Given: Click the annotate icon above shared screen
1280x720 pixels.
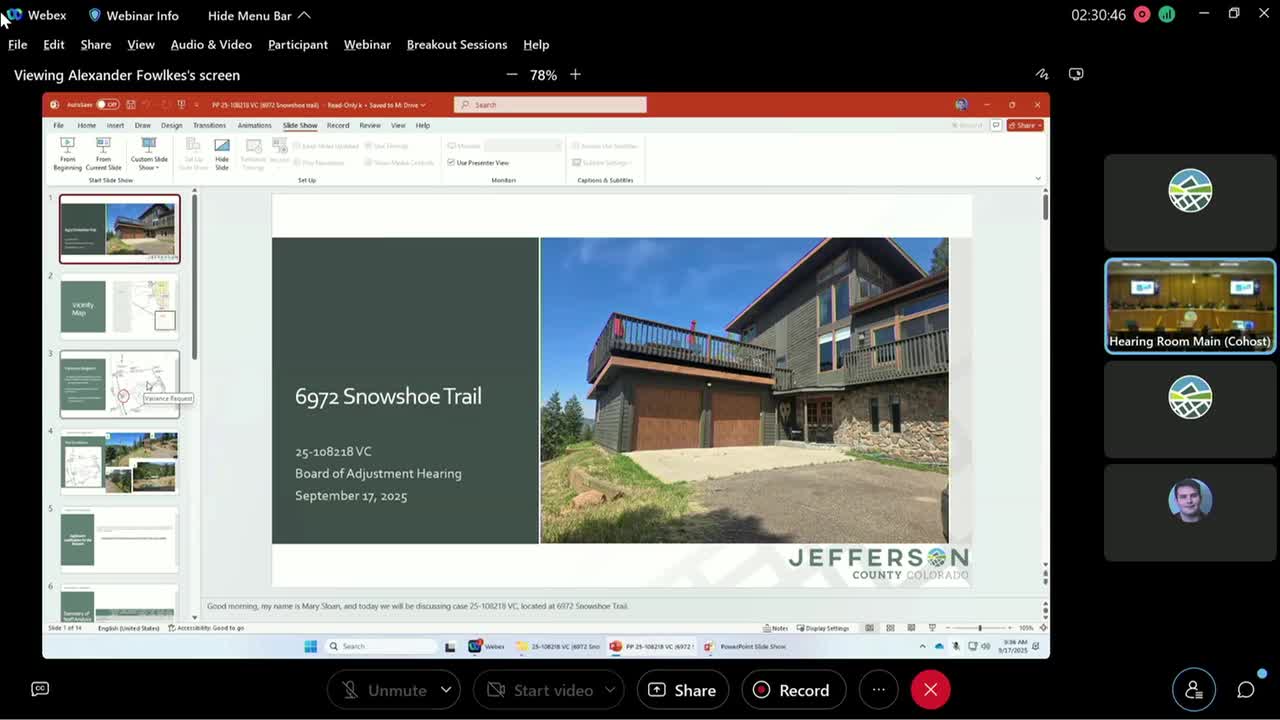Looking at the screenshot, I should point(1042,74).
